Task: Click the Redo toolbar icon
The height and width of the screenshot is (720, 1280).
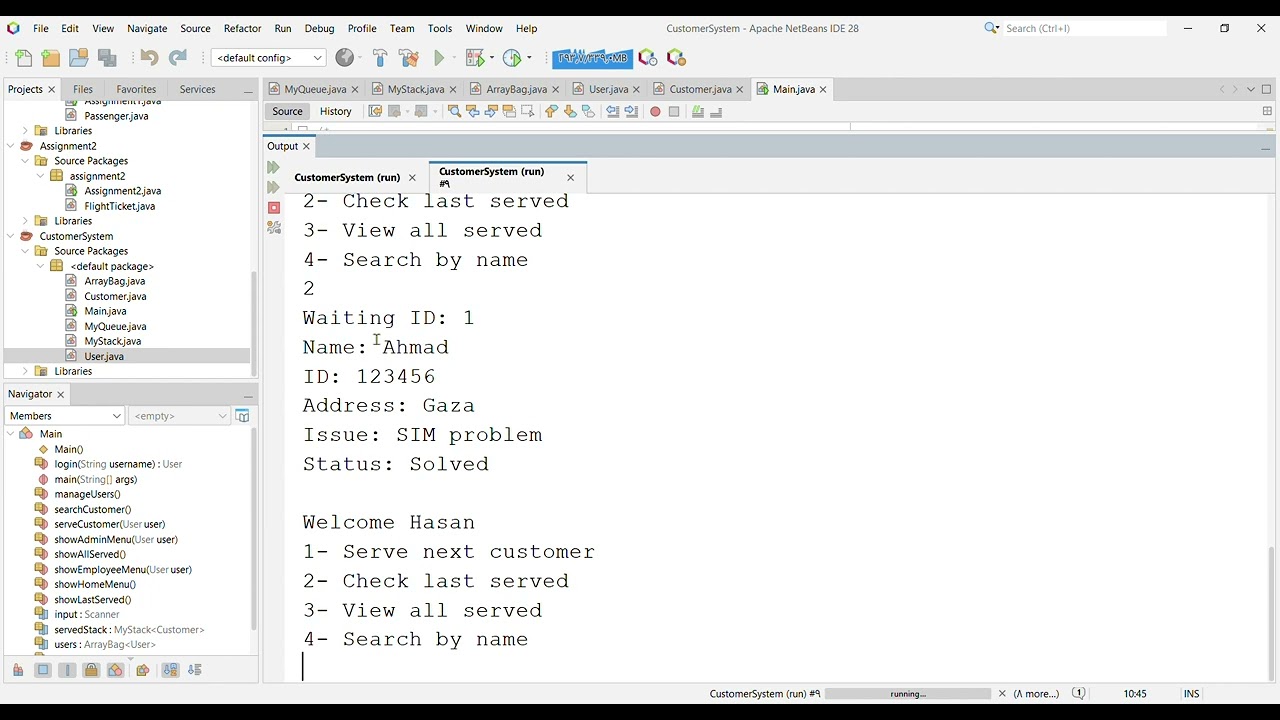Action: tap(178, 58)
